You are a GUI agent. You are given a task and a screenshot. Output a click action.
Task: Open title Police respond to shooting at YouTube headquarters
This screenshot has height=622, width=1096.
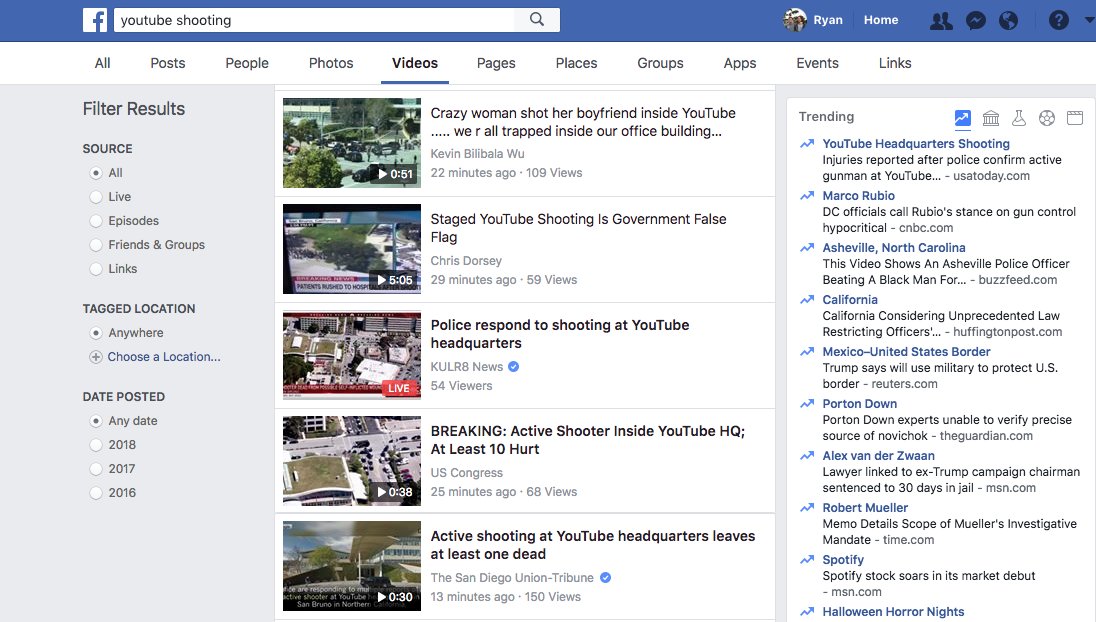[560, 334]
